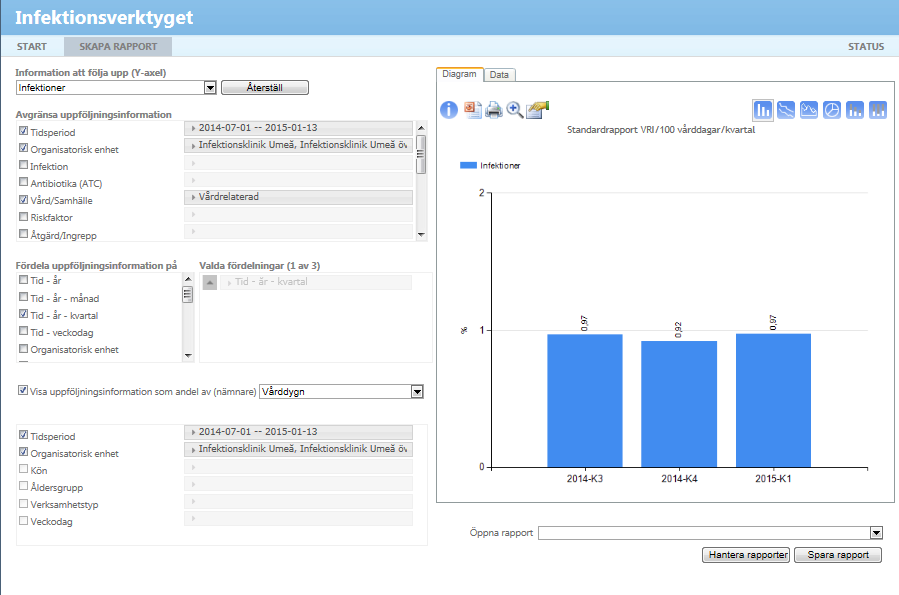This screenshot has width=899, height=595.
Task: Expand the upper Infektionsklinik Umeå unit selection
Action: (298, 145)
